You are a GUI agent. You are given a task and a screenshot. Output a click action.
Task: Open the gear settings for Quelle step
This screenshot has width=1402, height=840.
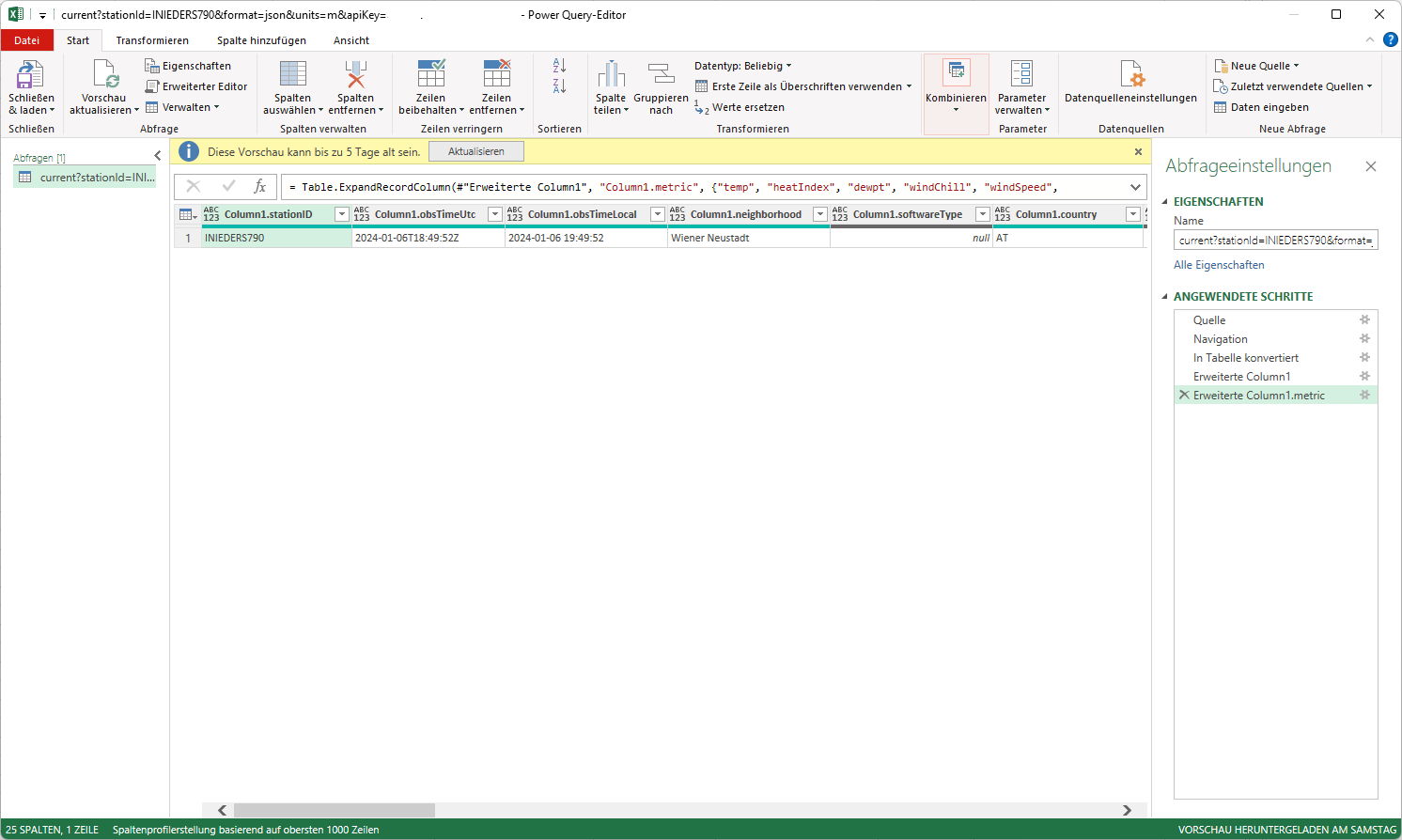tap(1364, 319)
